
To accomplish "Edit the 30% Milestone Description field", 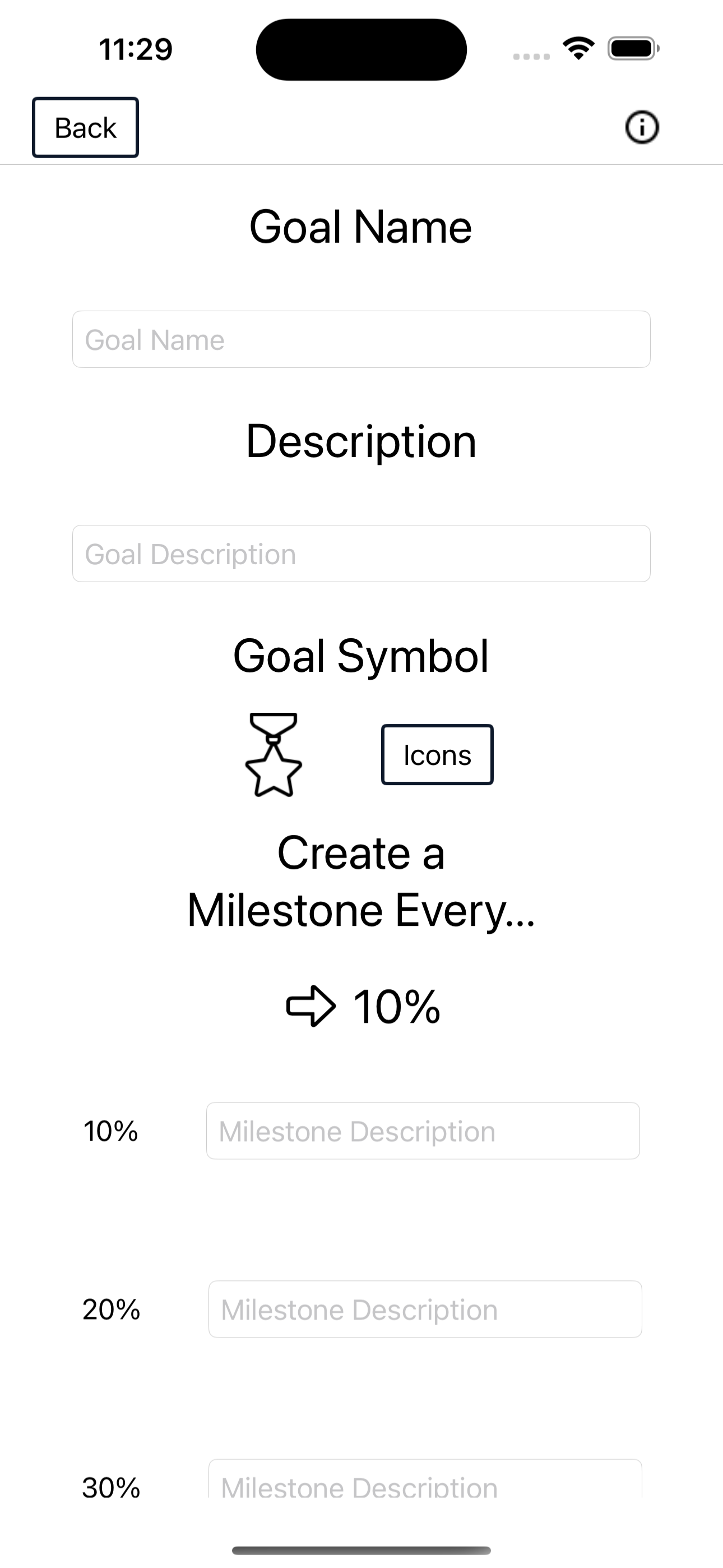I will click(x=425, y=1479).
